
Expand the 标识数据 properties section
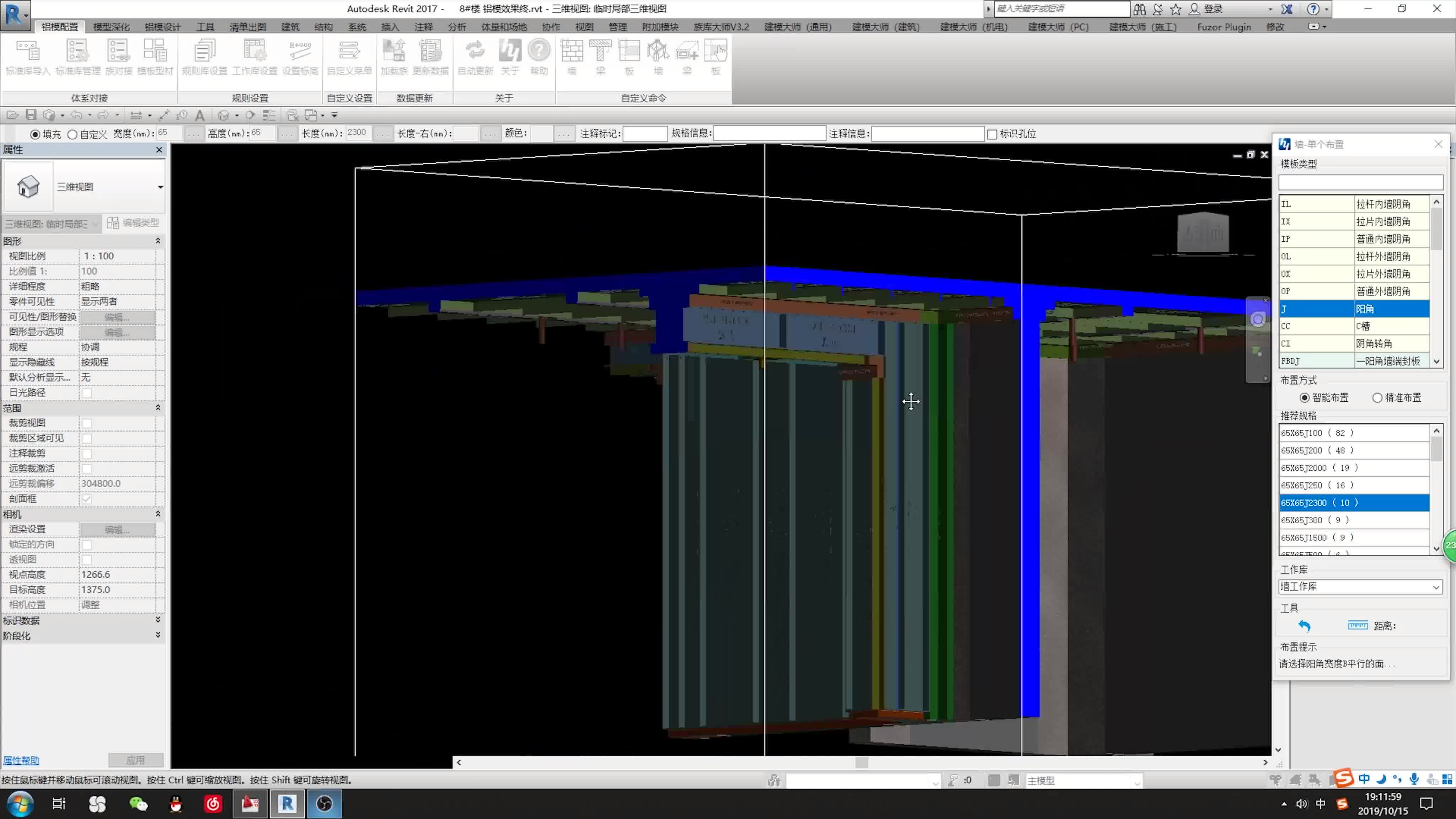[x=158, y=620]
